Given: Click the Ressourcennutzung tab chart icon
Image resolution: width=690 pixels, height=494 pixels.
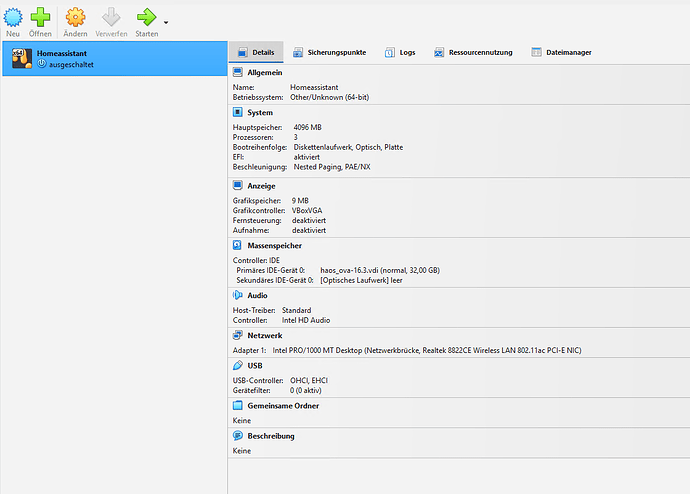Looking at the screenshot, I should coord(439,52).
